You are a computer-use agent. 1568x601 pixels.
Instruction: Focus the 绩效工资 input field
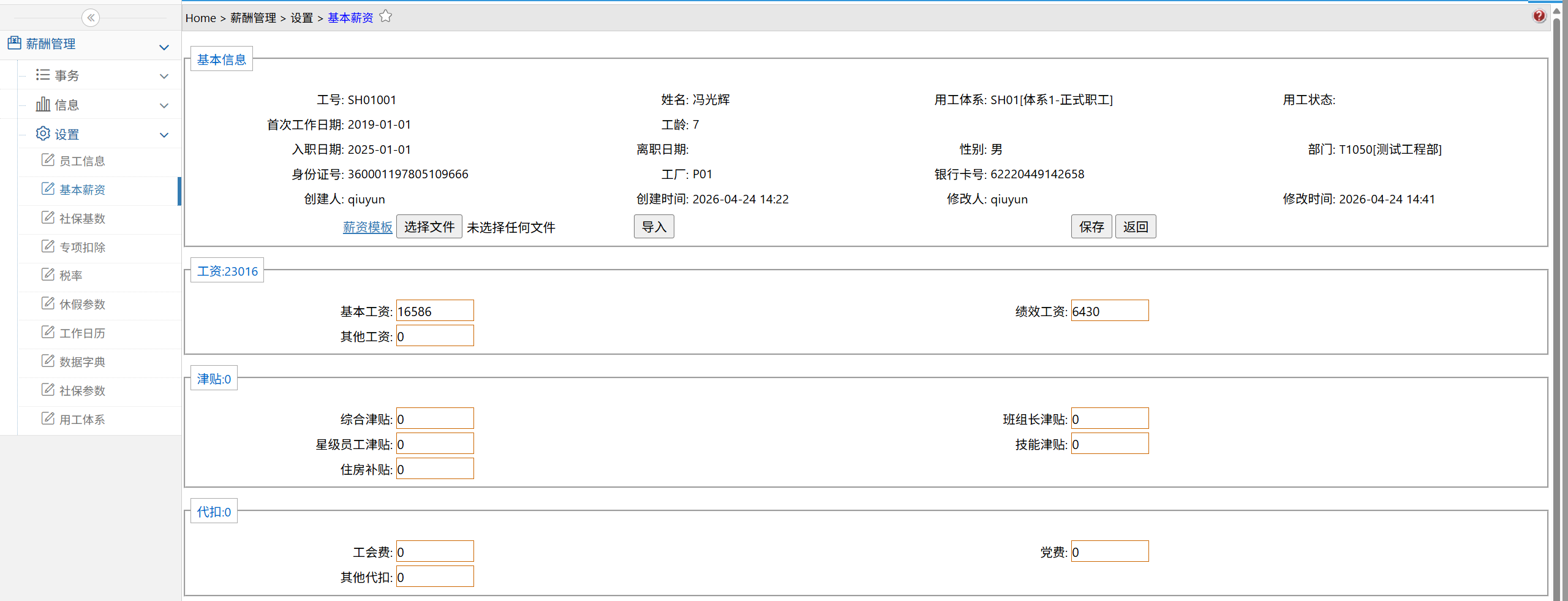pos(1110,311)
